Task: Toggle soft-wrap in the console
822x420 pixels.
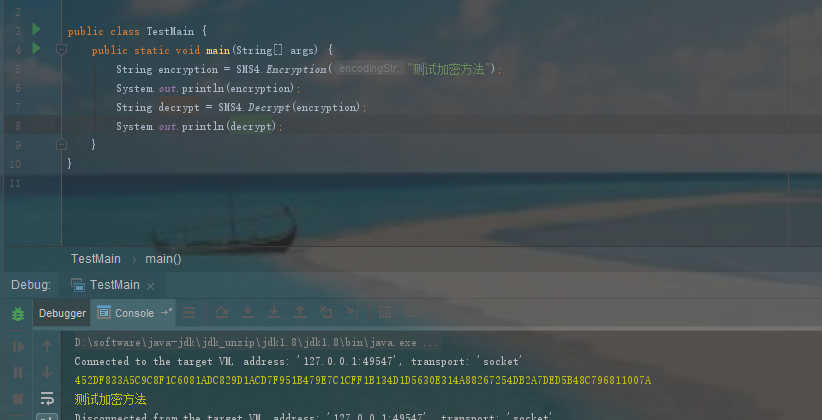Action: 47,399
